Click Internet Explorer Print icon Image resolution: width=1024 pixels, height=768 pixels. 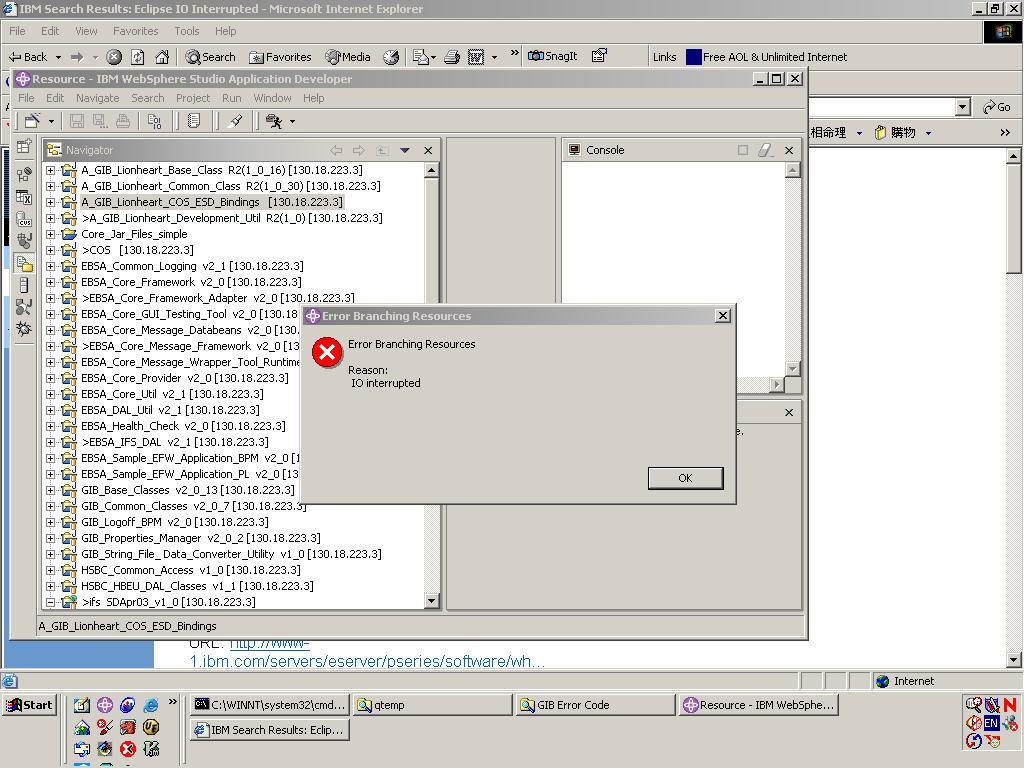pyautogui.click(x=452, y=57)
